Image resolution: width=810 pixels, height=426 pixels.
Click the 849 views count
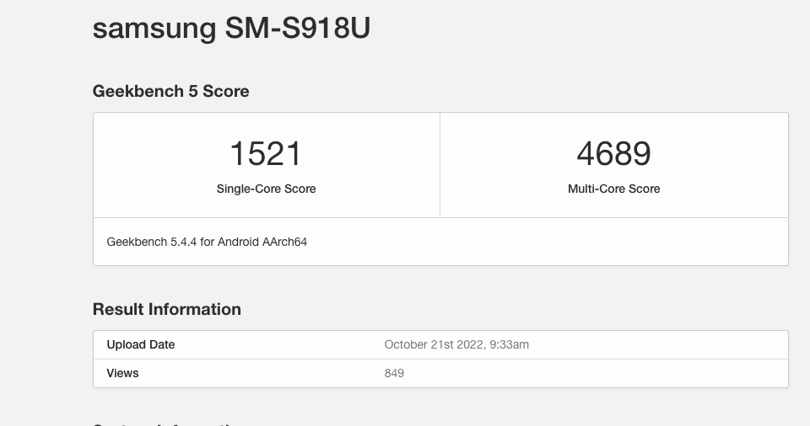pos(394,373)
